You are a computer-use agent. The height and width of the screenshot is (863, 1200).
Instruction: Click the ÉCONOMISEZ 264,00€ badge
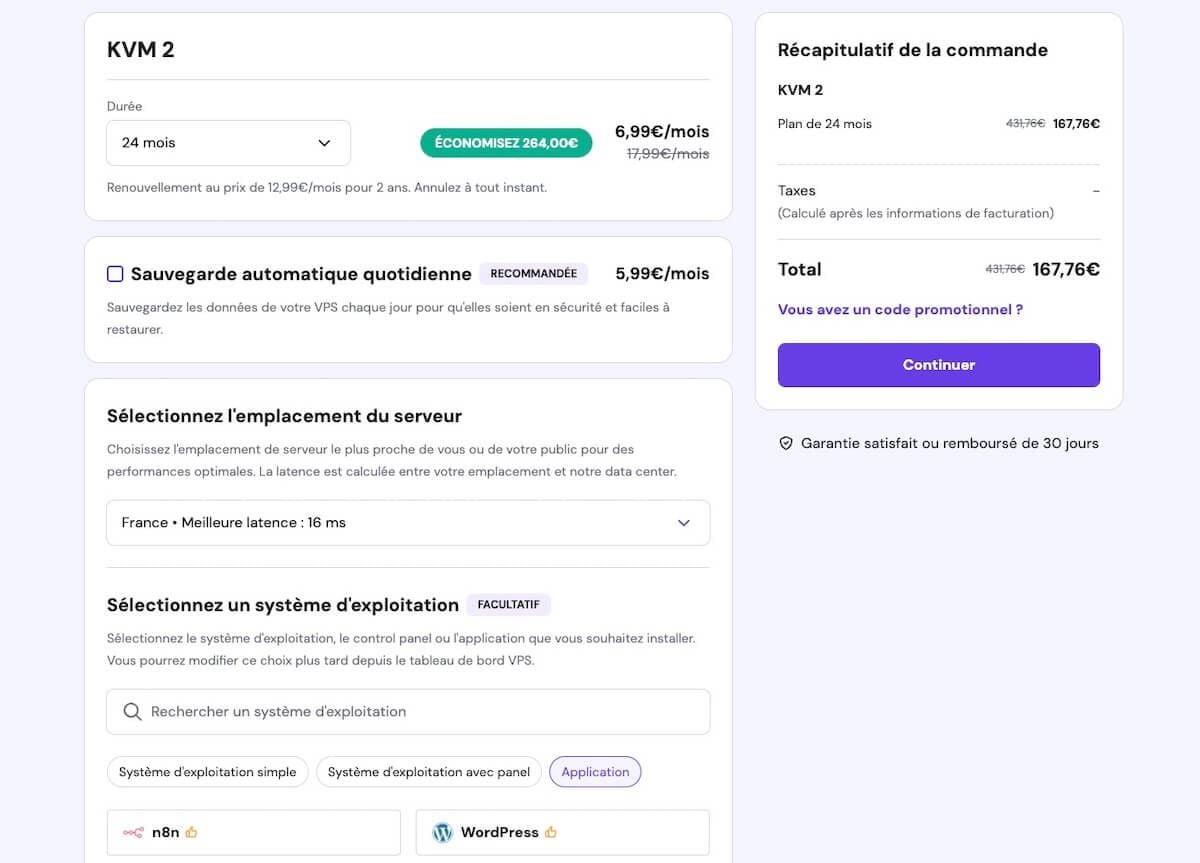[x=506, y=143]
